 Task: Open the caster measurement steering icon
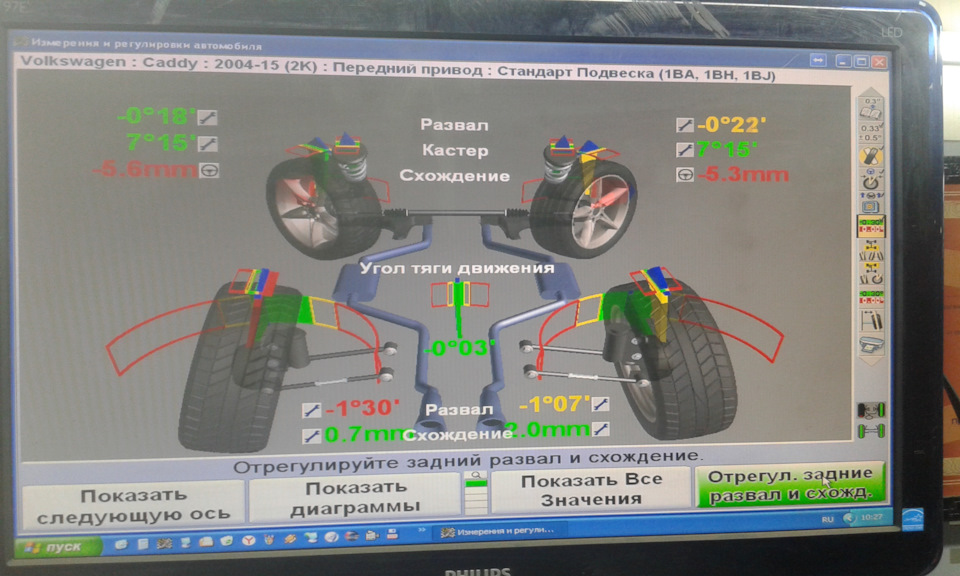tap(871, 181)
